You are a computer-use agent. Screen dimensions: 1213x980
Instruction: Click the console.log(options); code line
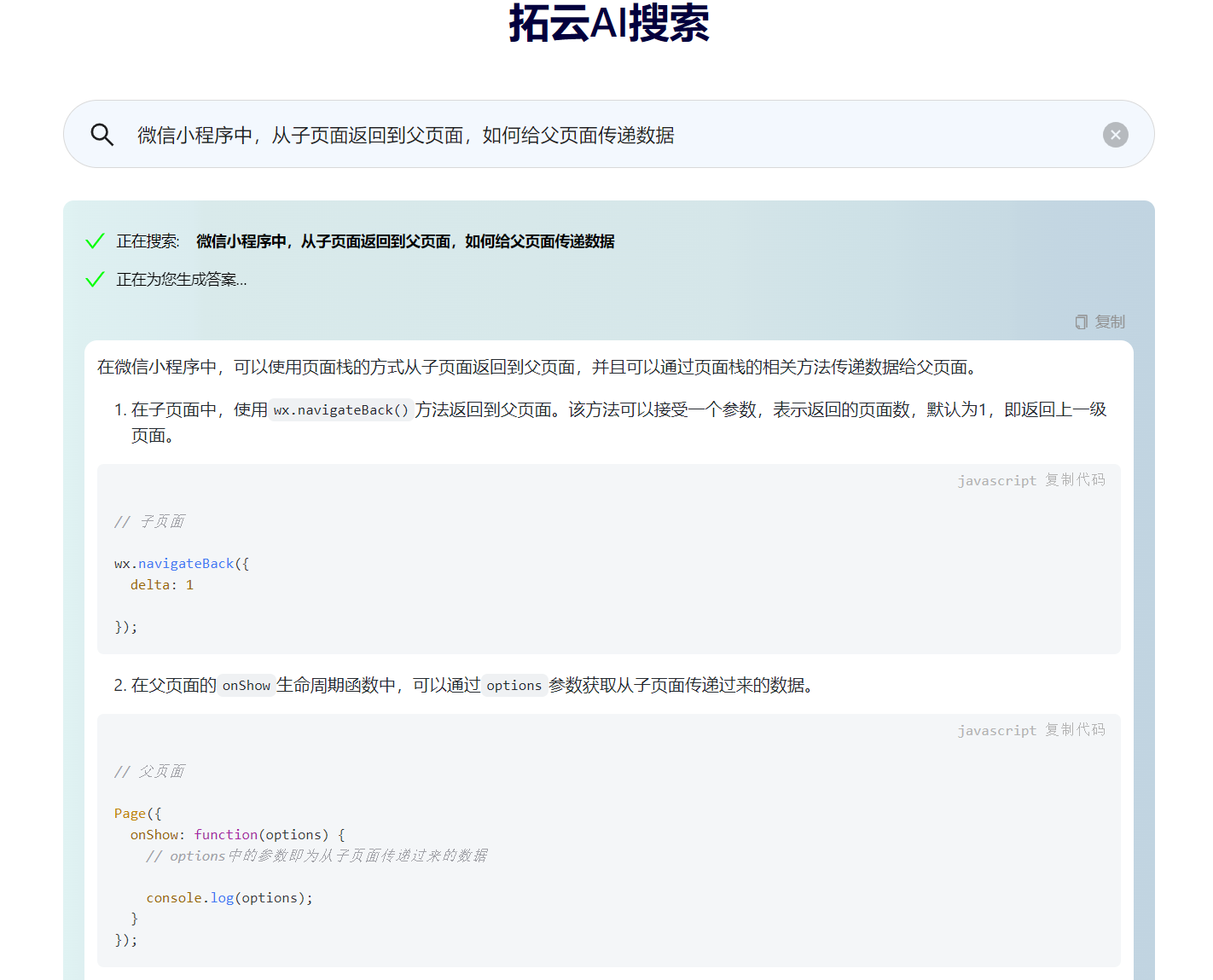pos(229,898)
